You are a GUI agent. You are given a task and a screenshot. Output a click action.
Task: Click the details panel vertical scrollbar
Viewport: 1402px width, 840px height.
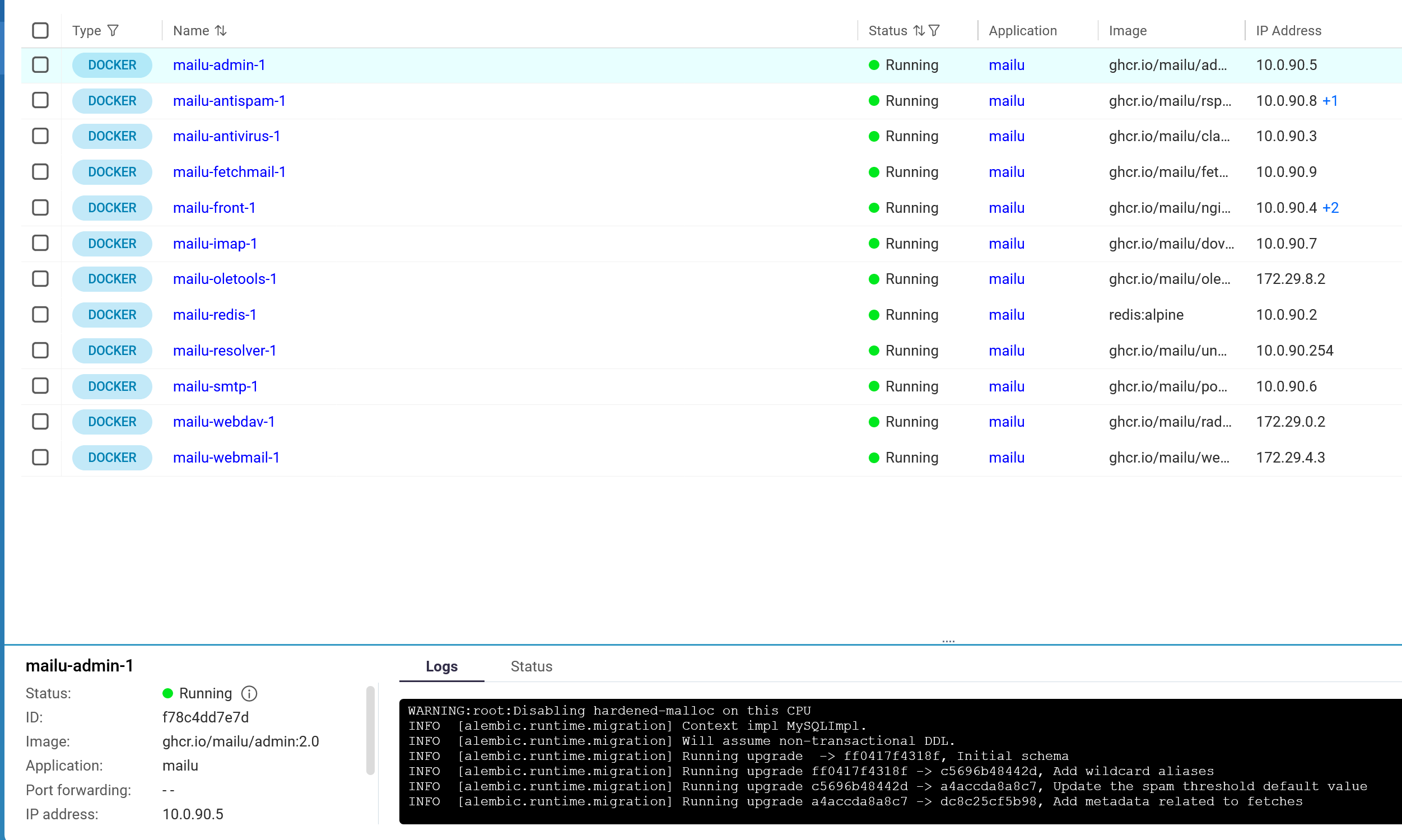pos(370,730)
